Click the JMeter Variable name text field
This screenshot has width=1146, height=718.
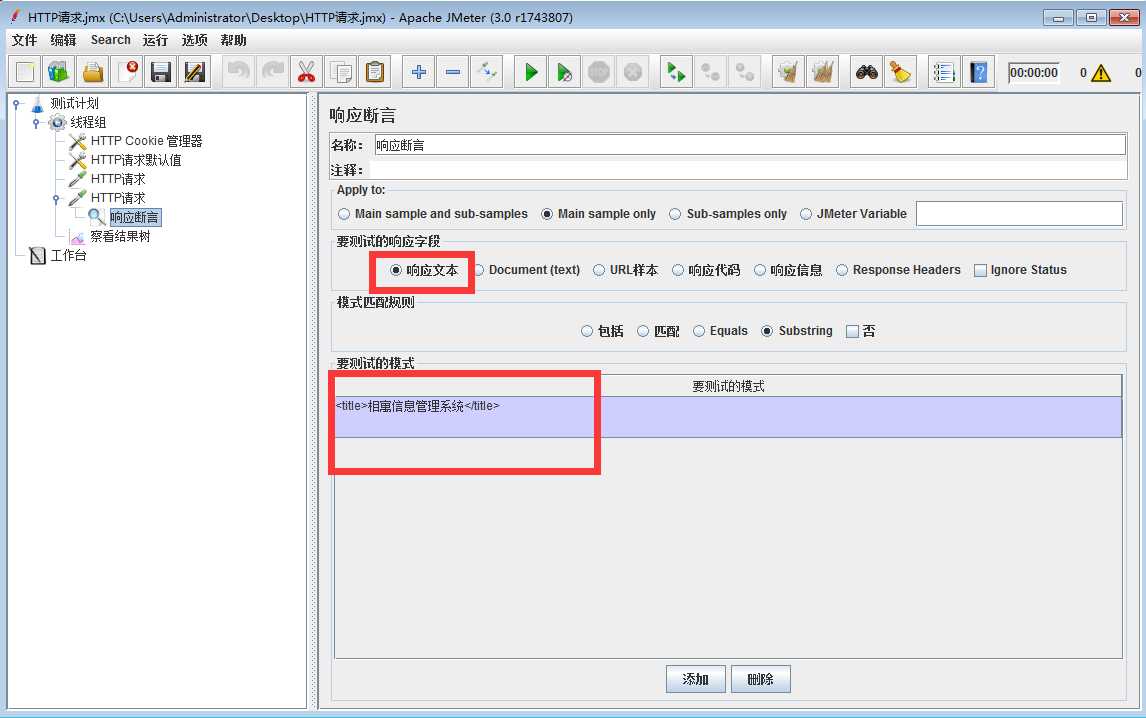tap(1019, 213)
